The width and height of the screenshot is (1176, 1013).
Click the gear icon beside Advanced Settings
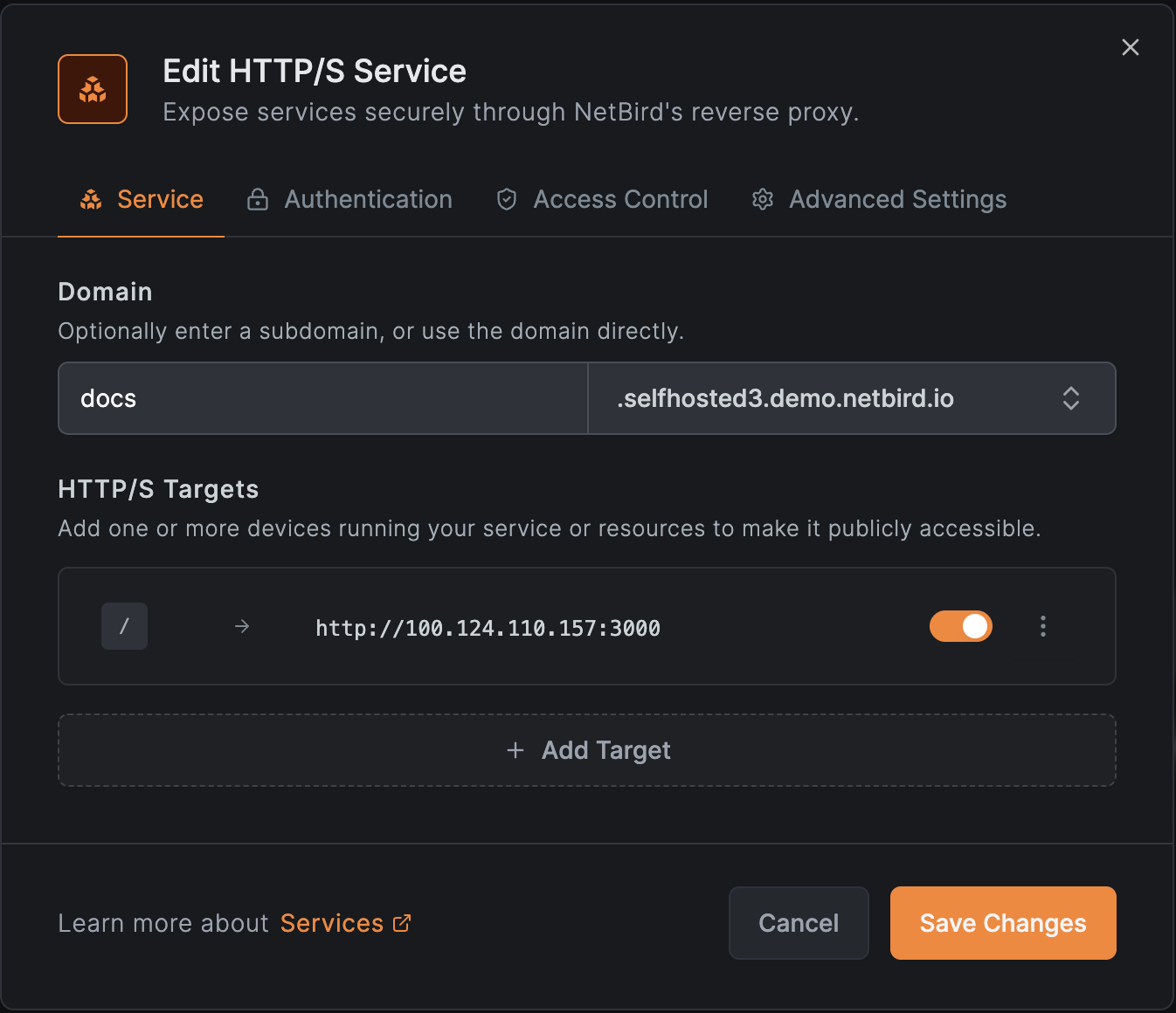pyautogui.click(x=763, y=200)
